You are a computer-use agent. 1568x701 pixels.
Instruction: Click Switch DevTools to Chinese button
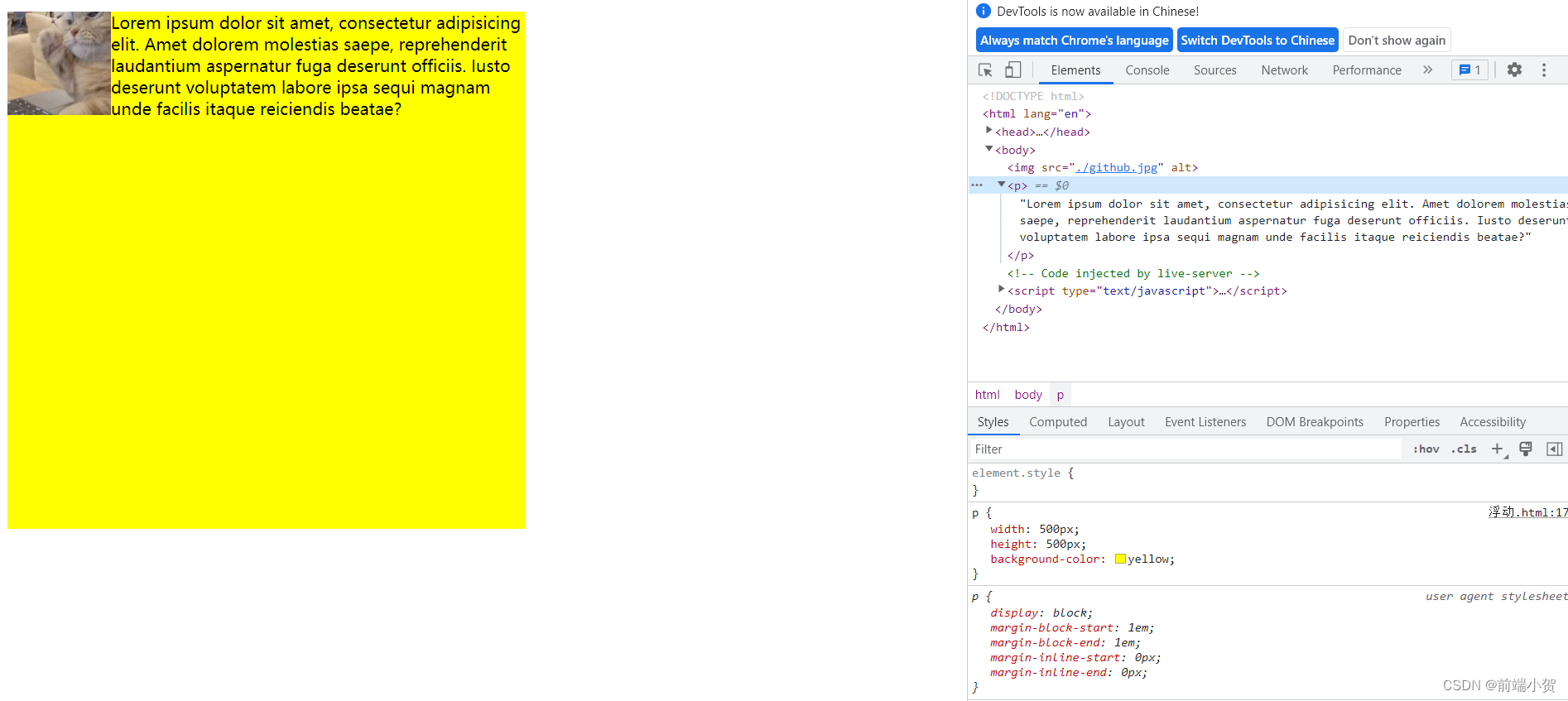pos(1258,40)
